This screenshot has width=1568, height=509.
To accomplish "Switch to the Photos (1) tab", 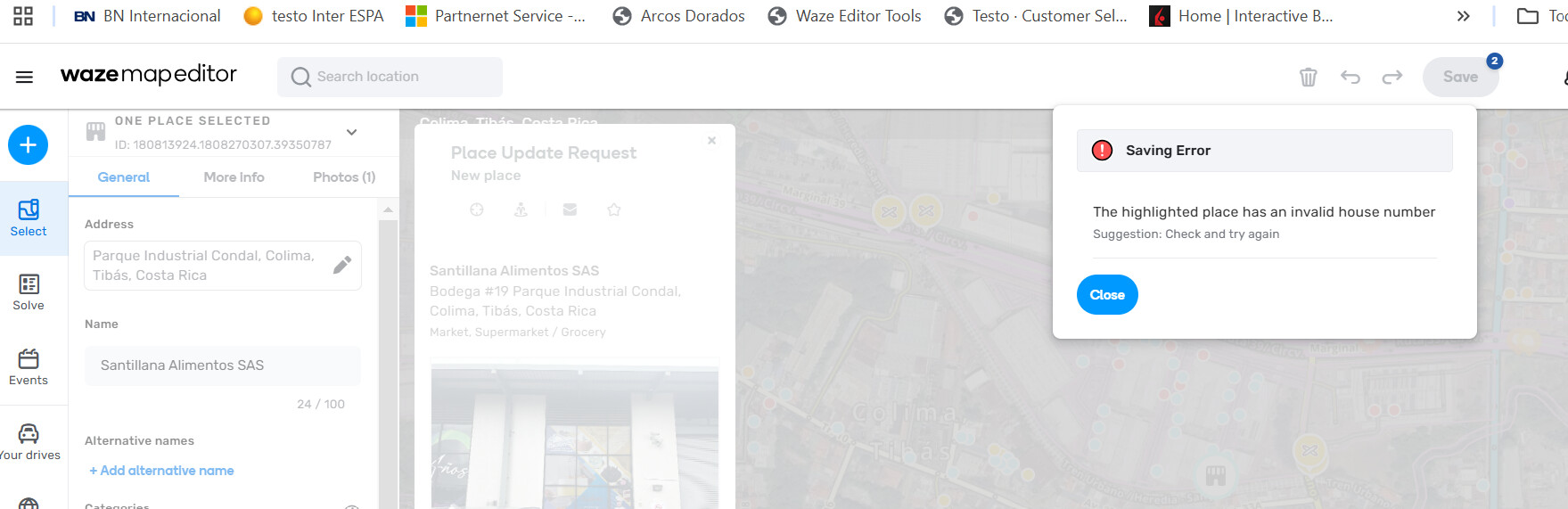I will [344, 177].
